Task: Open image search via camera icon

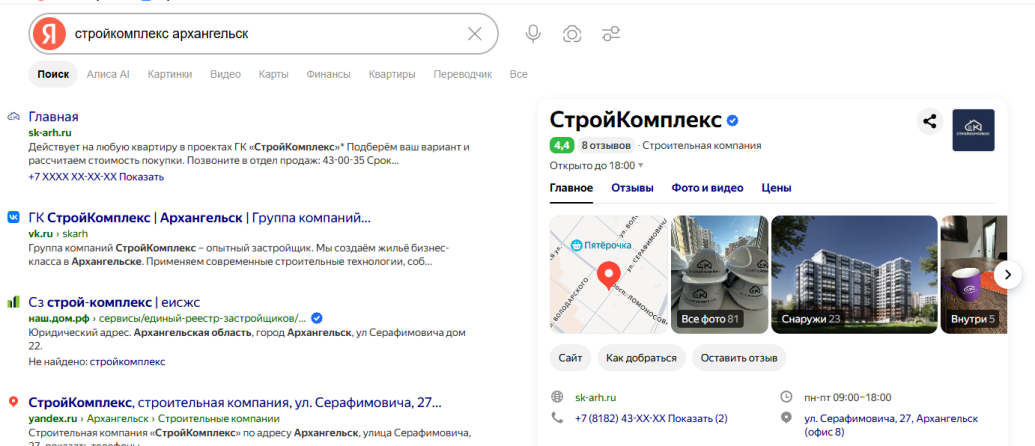Action: (x=572, y=34)
